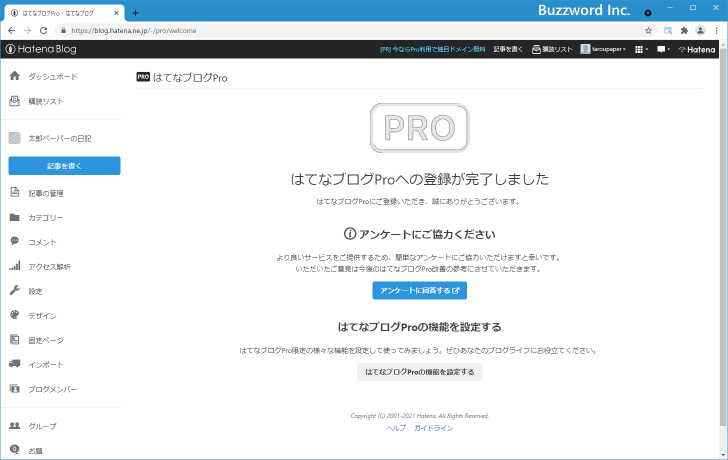The height and width of the screenshot is (460, 728).
Task: View site info via lock icon
Action: pyautogui.click(x=63, y=31)
